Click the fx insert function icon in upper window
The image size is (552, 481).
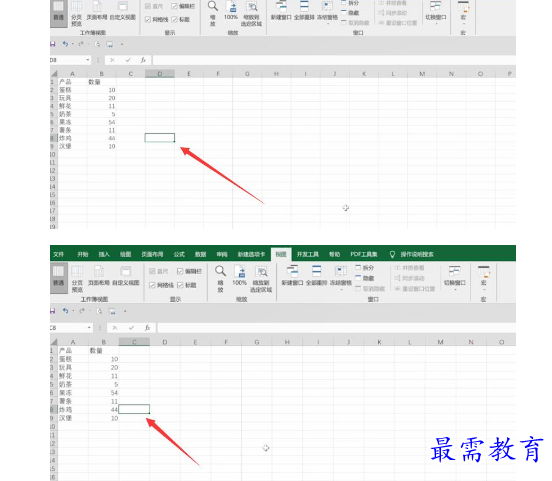coord(143,60)
